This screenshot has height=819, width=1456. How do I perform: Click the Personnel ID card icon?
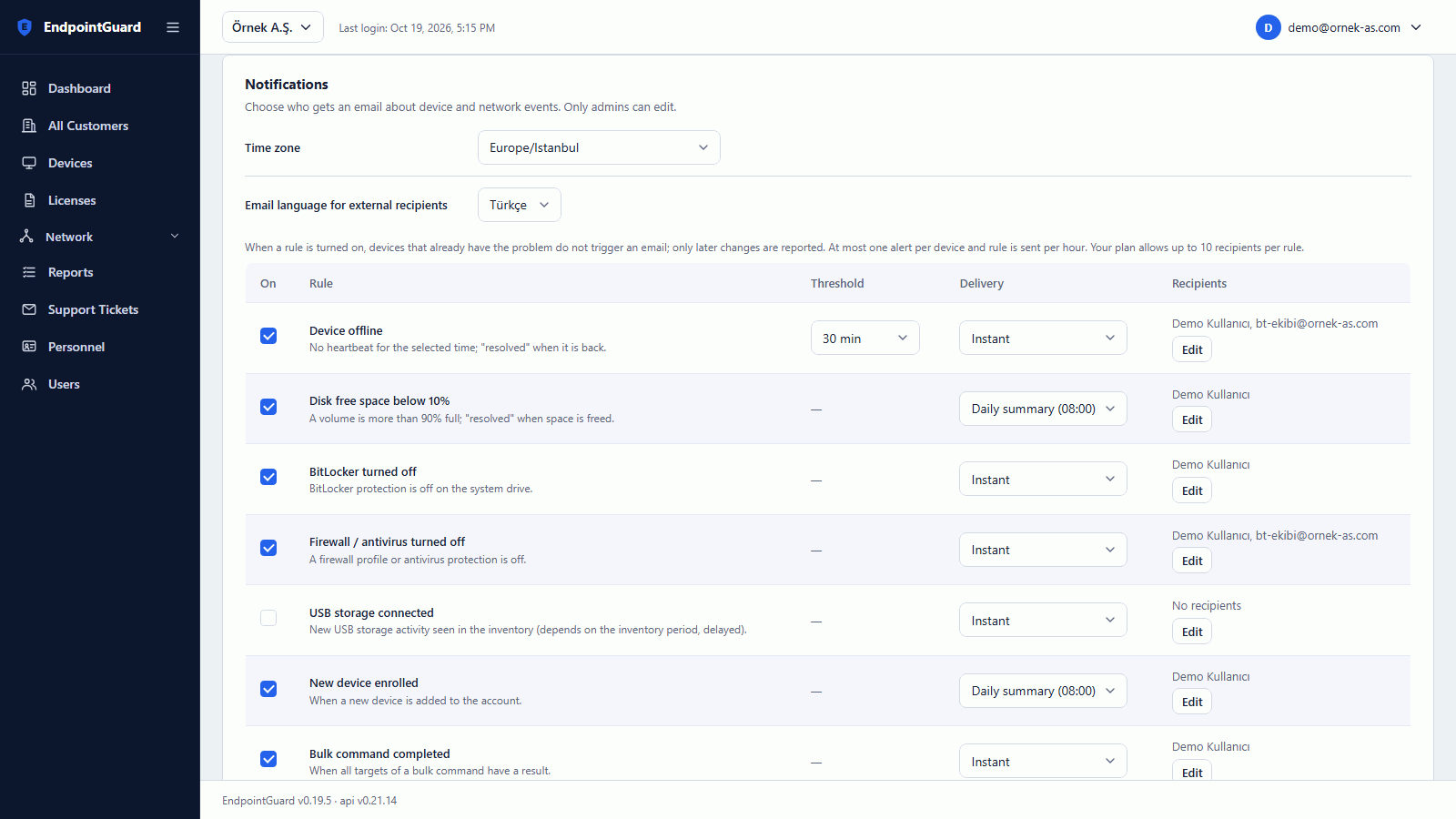[29, 347]
